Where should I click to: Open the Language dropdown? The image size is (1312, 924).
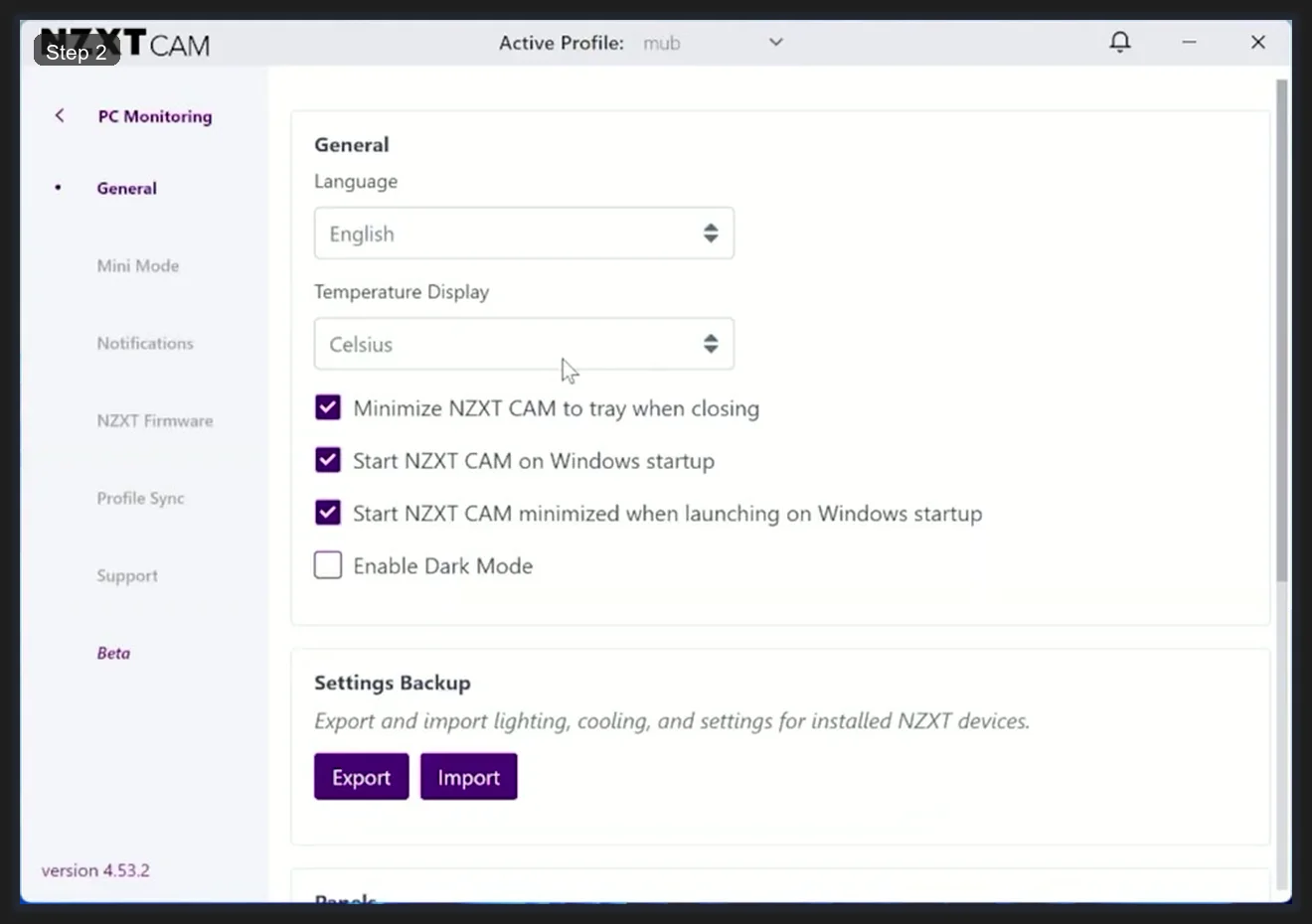click(x=524, y=233)
